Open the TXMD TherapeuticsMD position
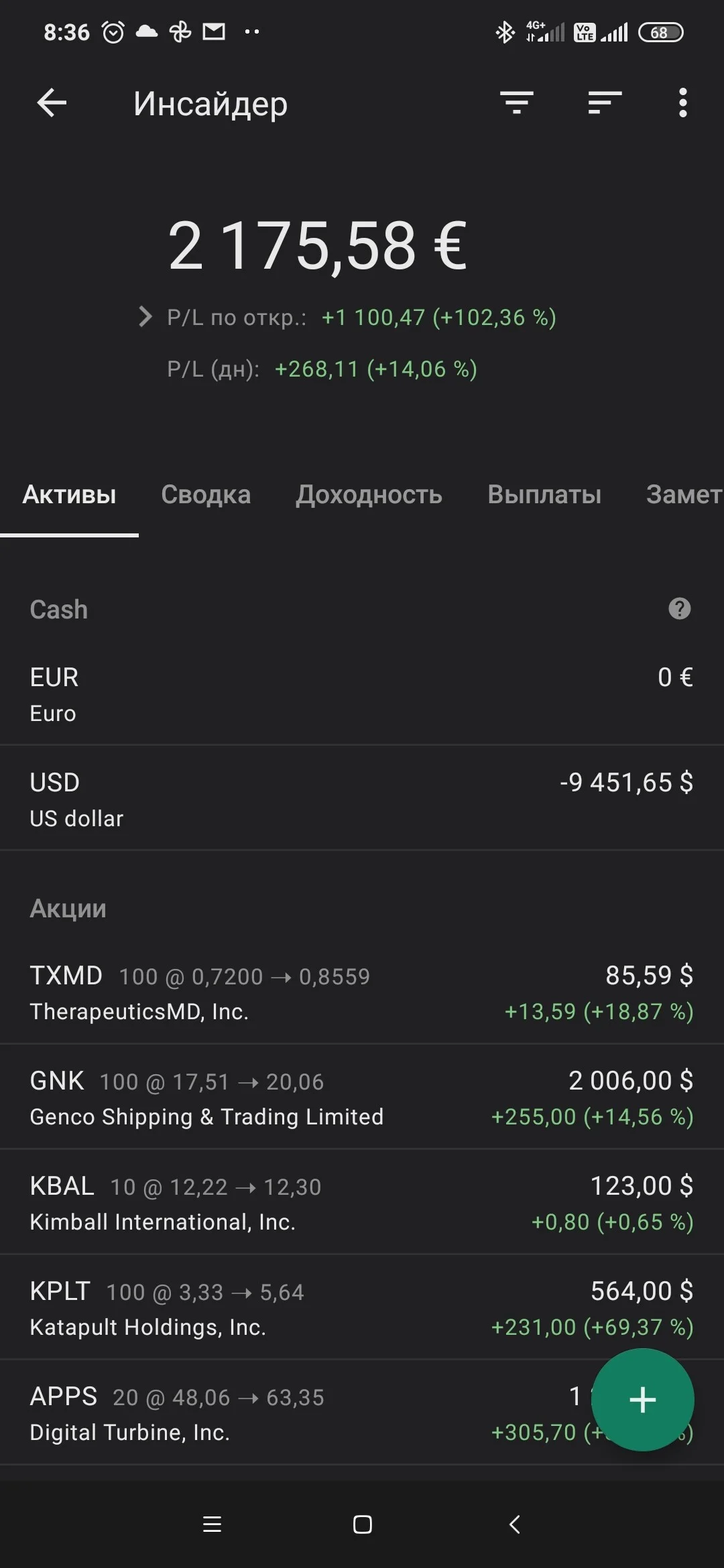 [x=362, y=992]
